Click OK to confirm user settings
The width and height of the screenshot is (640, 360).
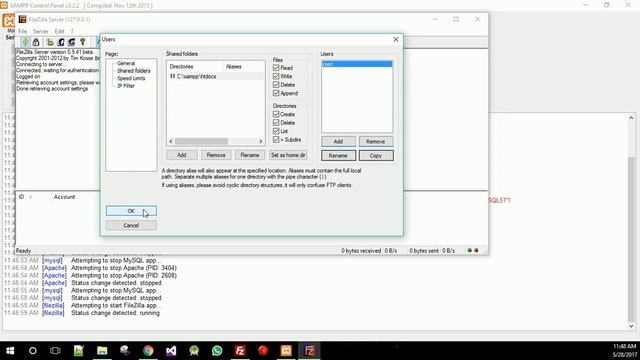(x=131, y=211)
